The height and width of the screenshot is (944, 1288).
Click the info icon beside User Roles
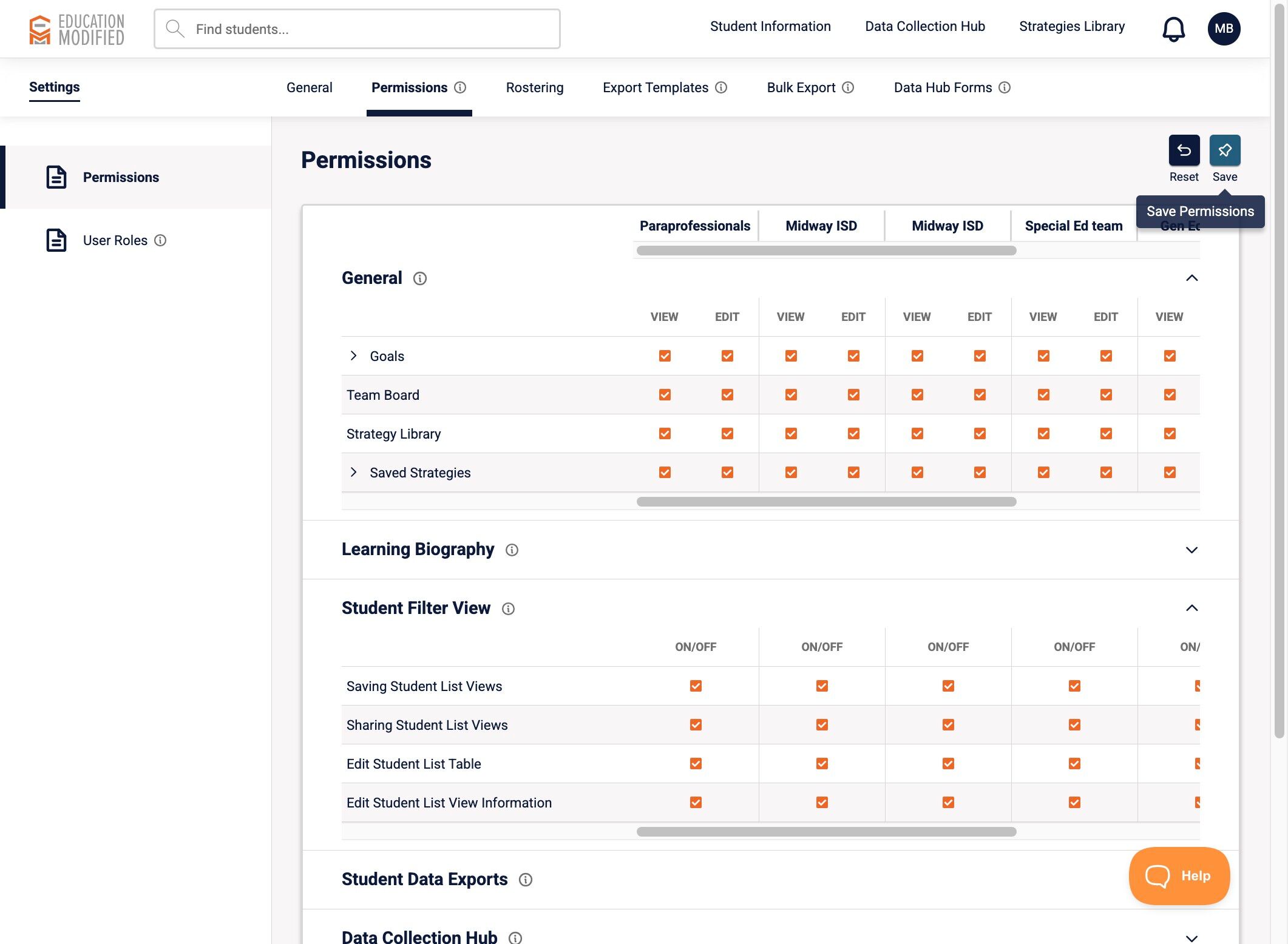pyautogui.click(x=160, y=240)
